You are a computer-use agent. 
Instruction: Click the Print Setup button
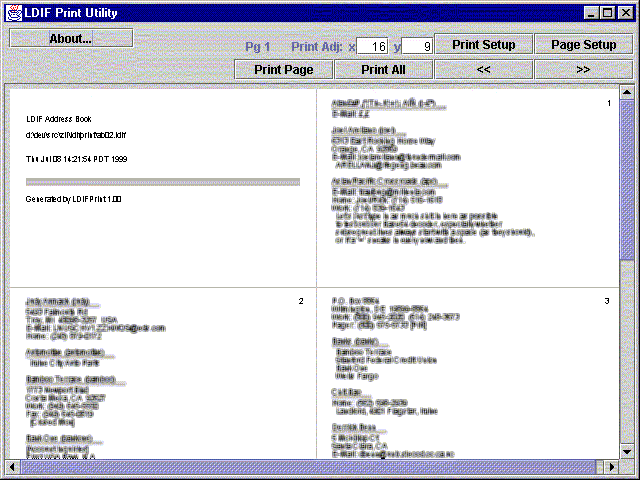tap(484, 44)
